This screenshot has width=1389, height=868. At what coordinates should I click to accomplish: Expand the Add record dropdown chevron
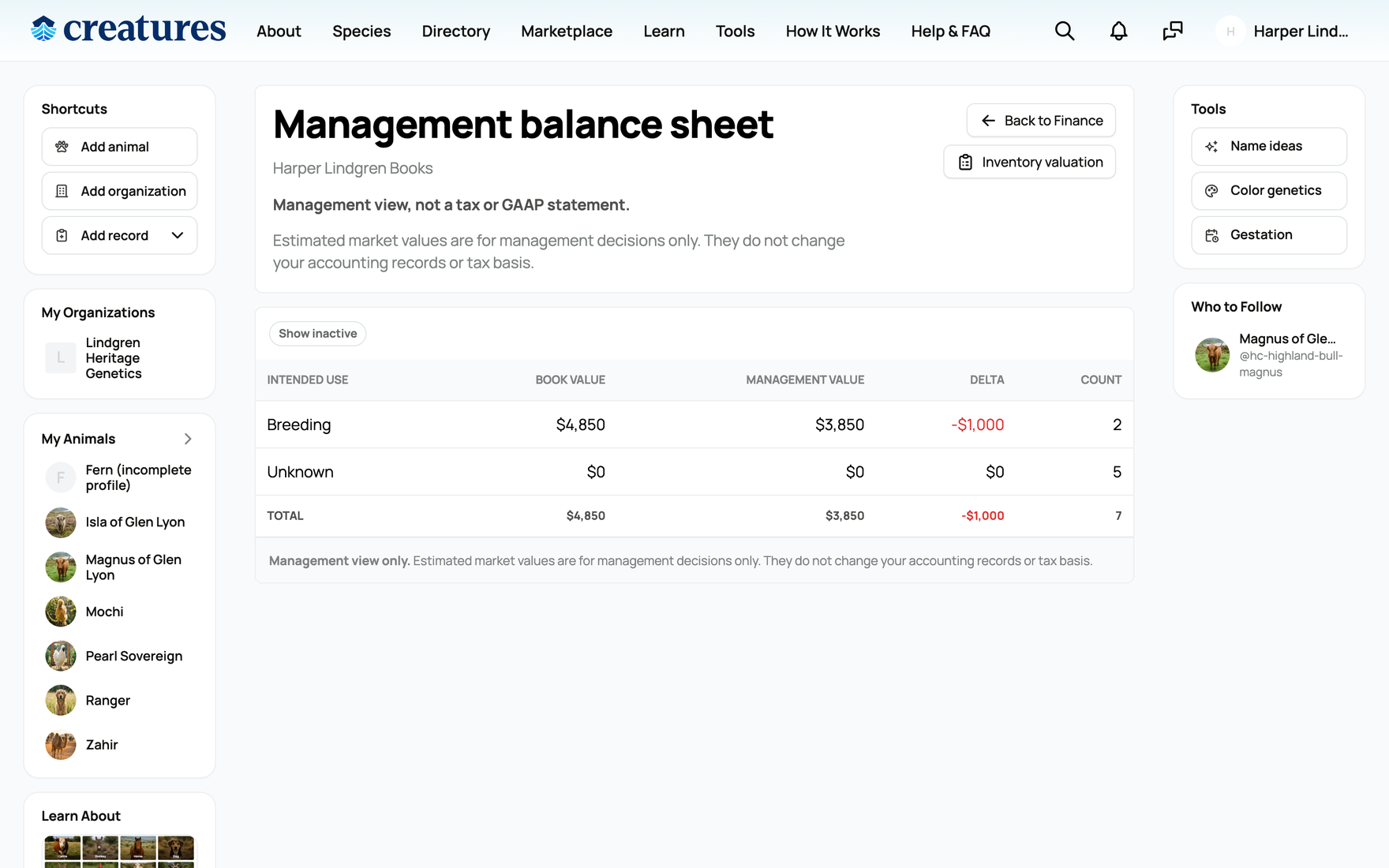pos(178,235)
